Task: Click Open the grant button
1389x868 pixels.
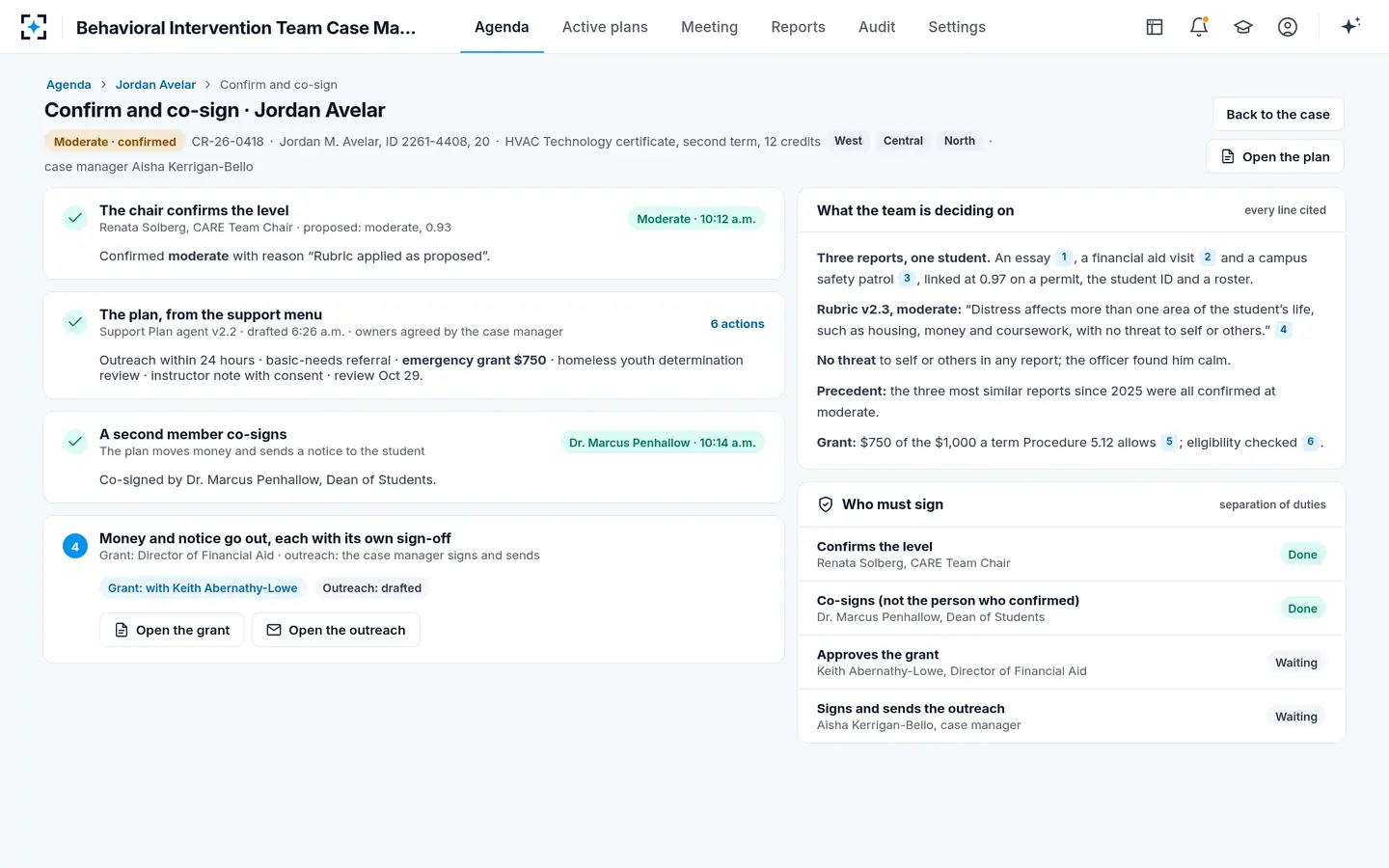Action: [172, 630]
